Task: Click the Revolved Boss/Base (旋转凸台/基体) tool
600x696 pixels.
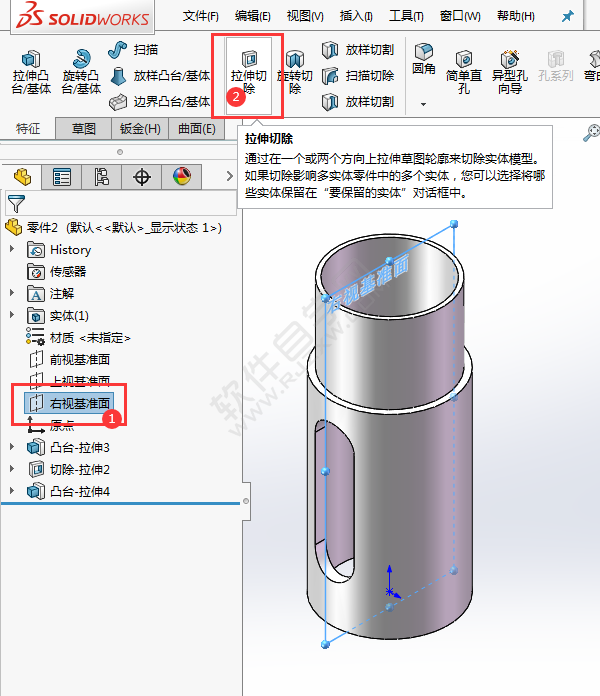Action: 81,72
